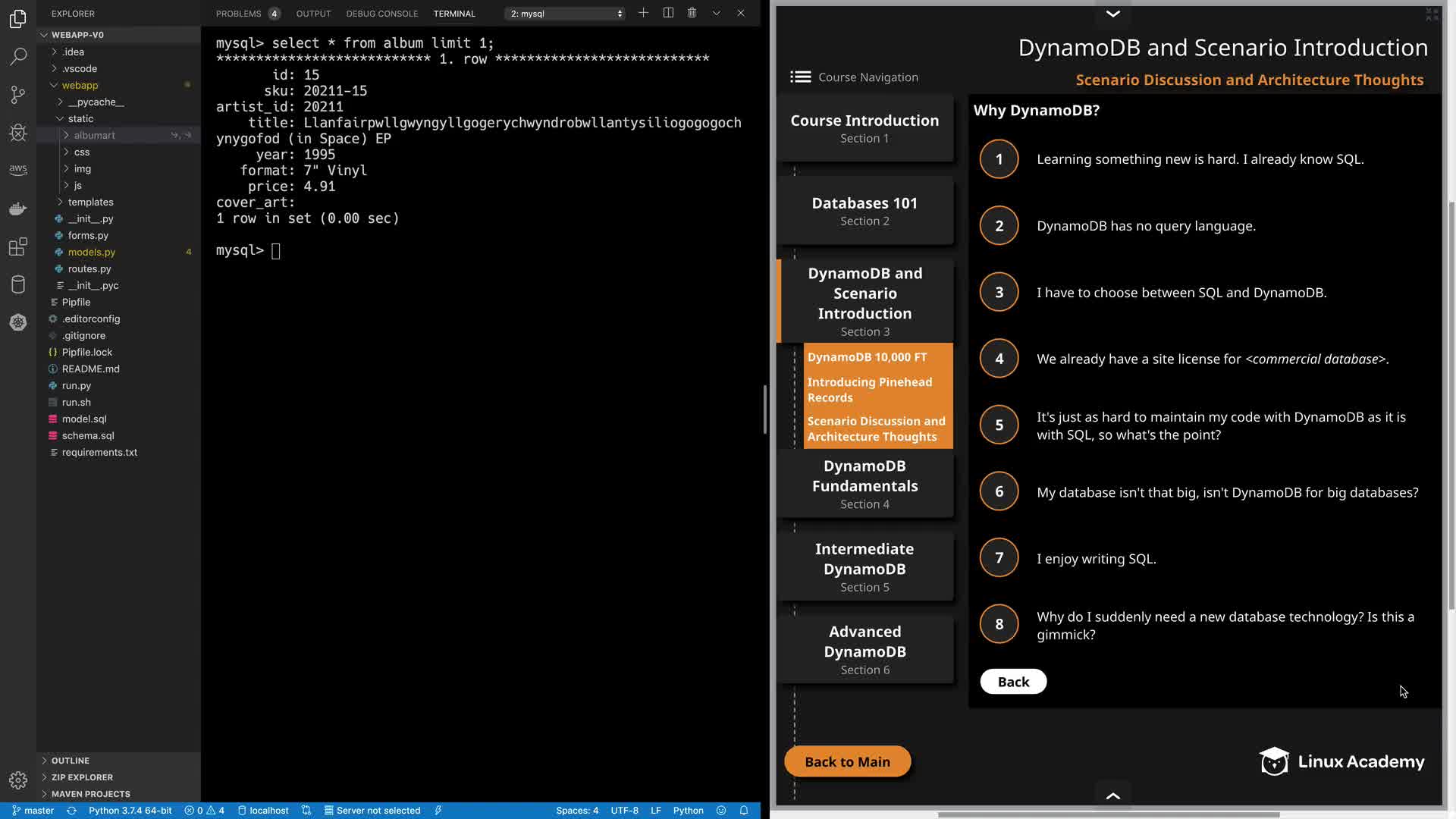Toggle Course Navigation hamburger menu

click(800, 77)
